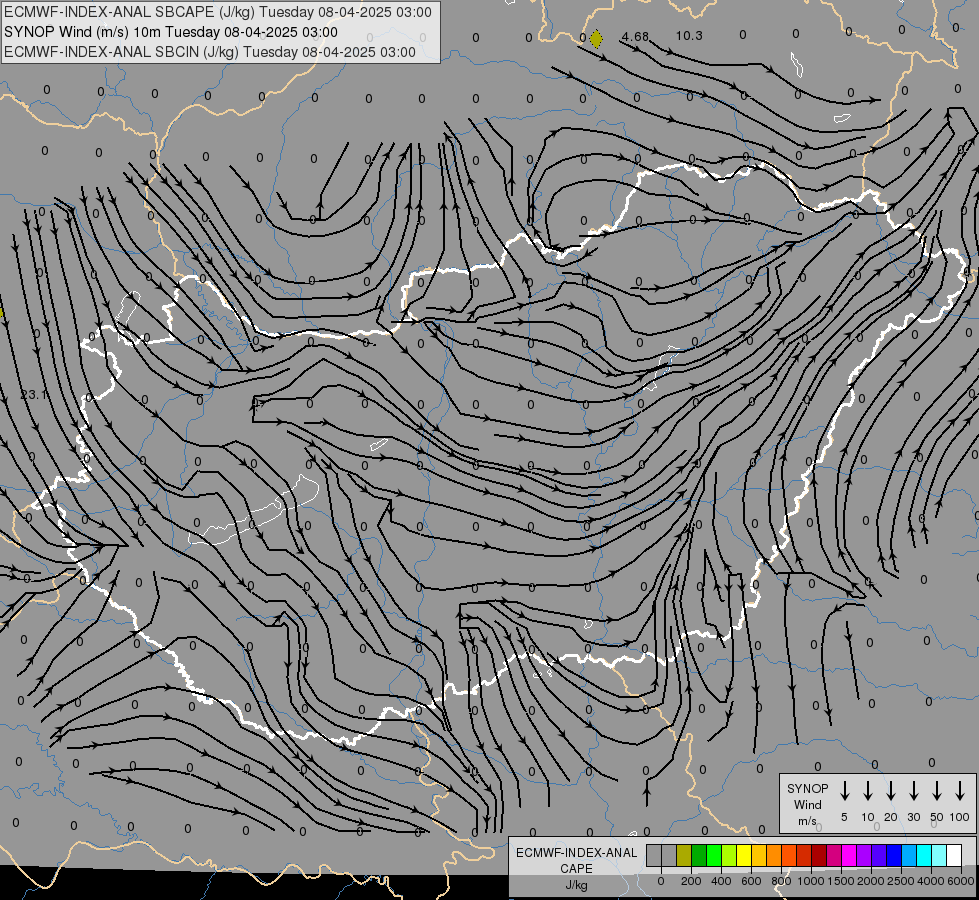Click the J/kg unit label in legend
The height and width of the screenshot is (900, 979).
click(x=576, y=885)
